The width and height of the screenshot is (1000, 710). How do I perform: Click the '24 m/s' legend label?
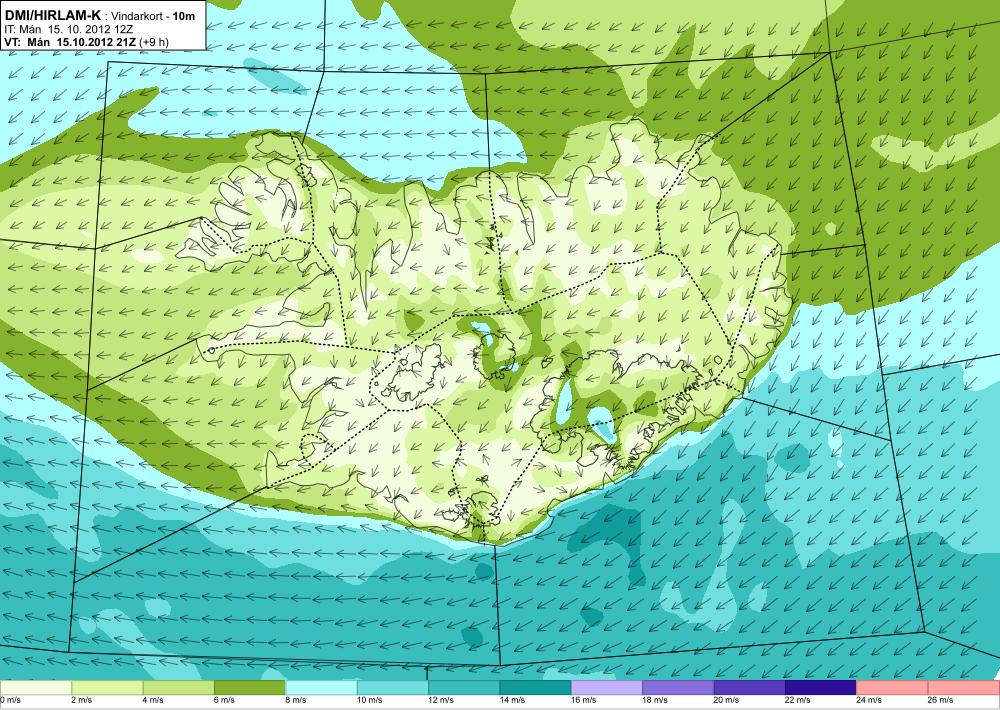coord(870,700)
